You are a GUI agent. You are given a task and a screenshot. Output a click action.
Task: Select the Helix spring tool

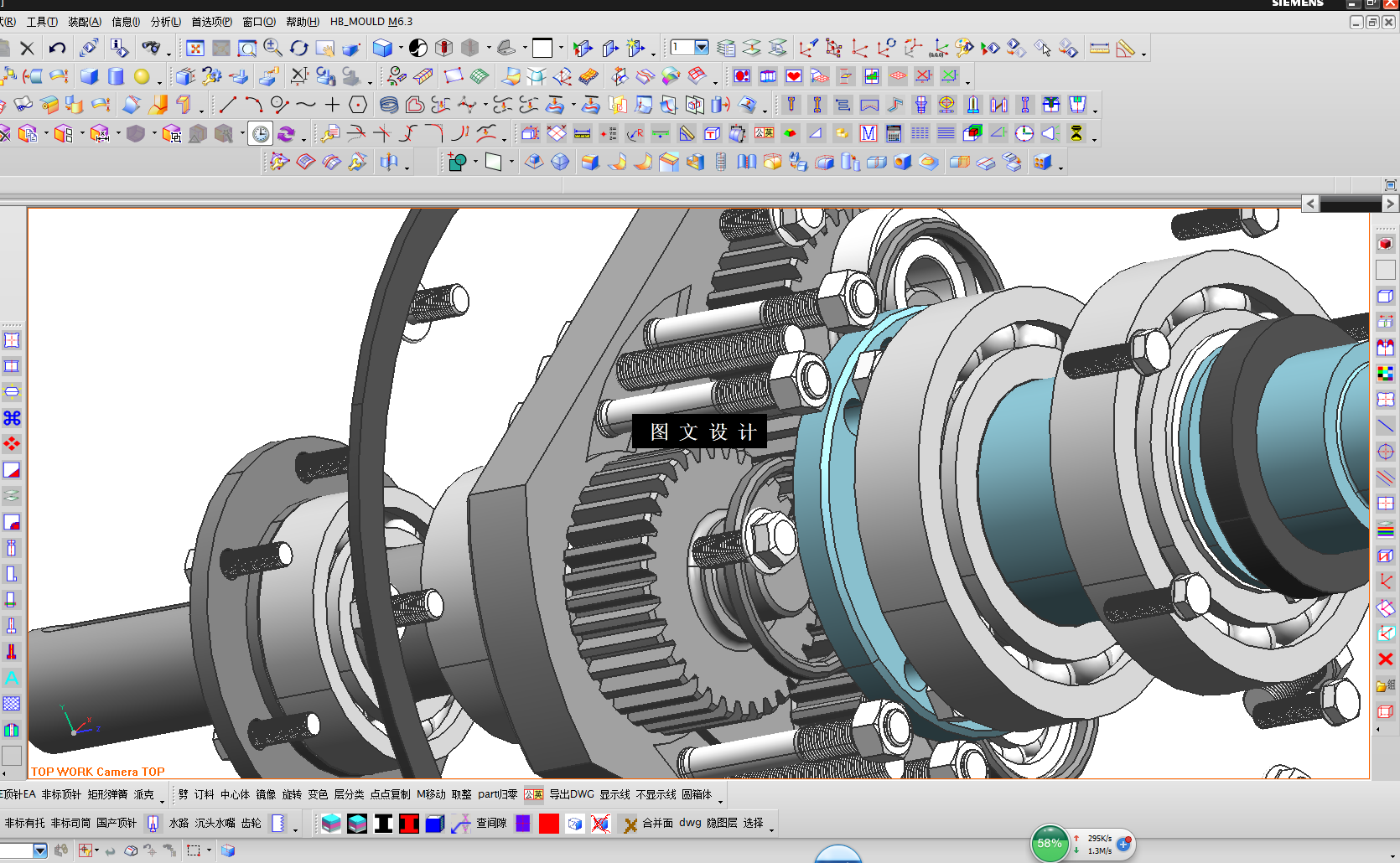pyautogui.click(x=389, y=105)
